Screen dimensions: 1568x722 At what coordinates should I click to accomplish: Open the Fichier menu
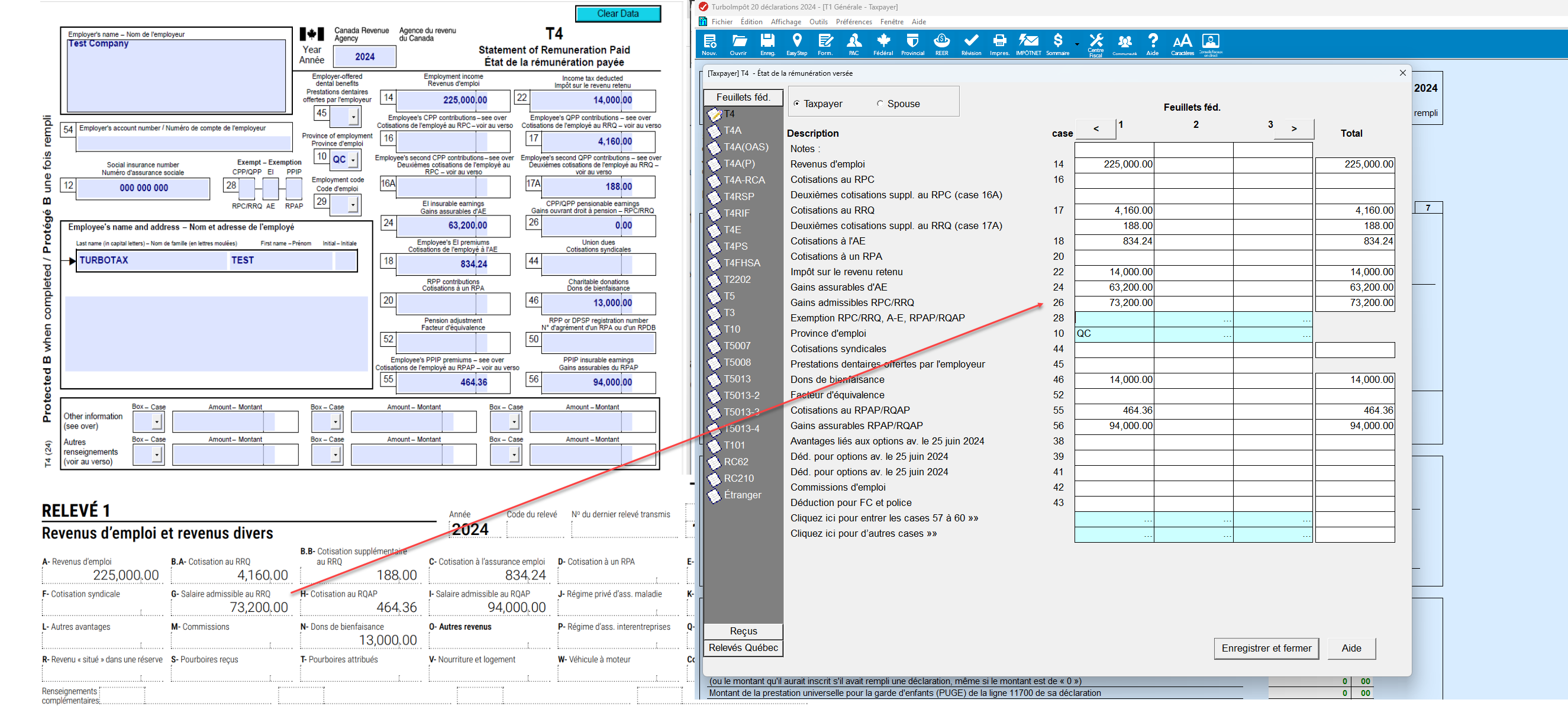click(722, 22)
